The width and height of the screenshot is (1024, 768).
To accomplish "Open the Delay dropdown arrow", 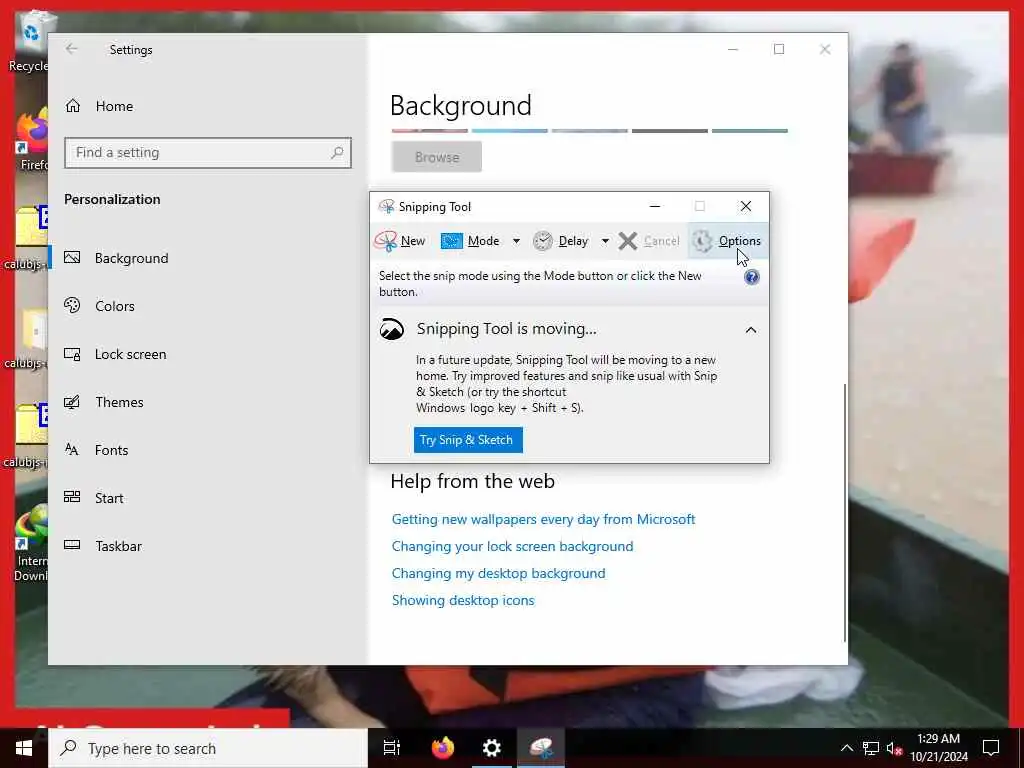I will [605, 241].
